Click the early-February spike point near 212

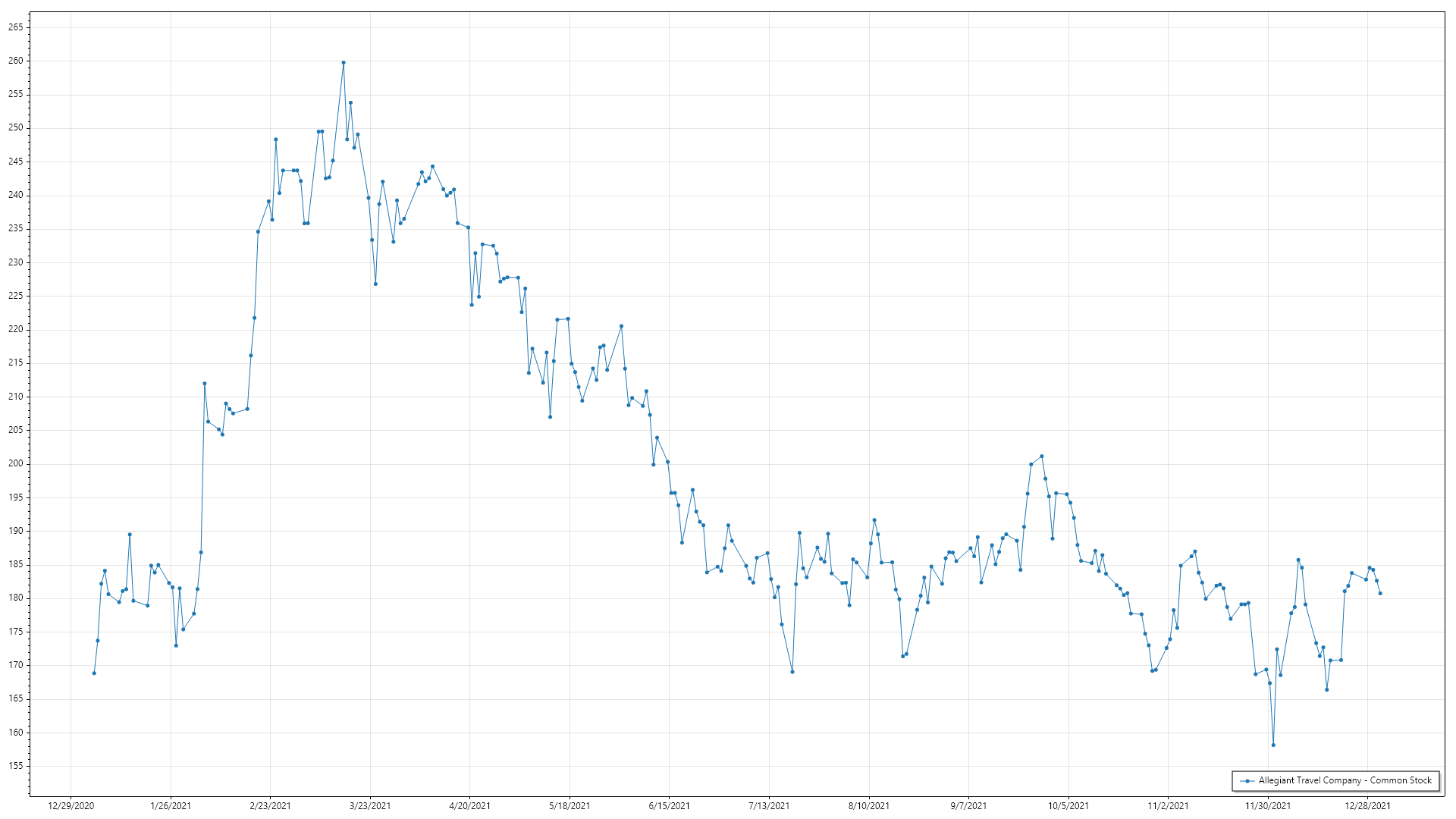205,384
